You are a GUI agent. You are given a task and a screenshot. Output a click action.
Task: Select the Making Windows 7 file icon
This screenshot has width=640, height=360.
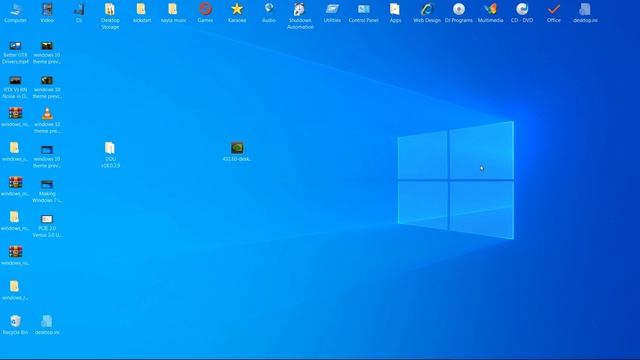(x=47, y=191)
